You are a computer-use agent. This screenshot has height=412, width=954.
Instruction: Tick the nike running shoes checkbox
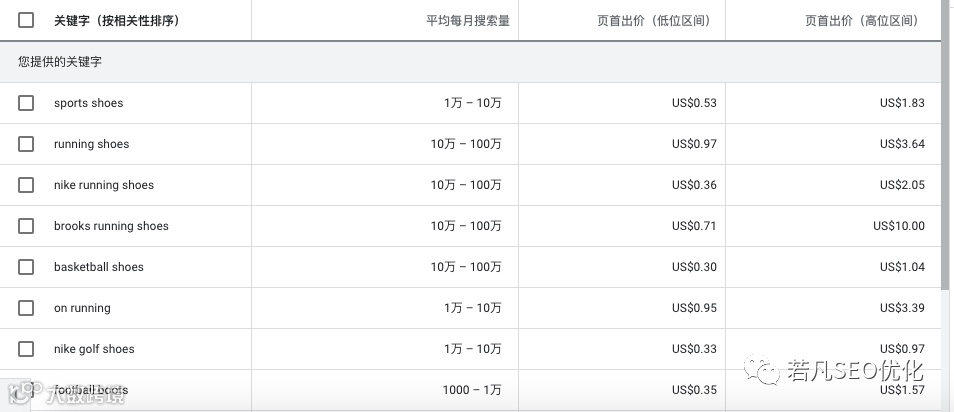(x=26, y=185)
